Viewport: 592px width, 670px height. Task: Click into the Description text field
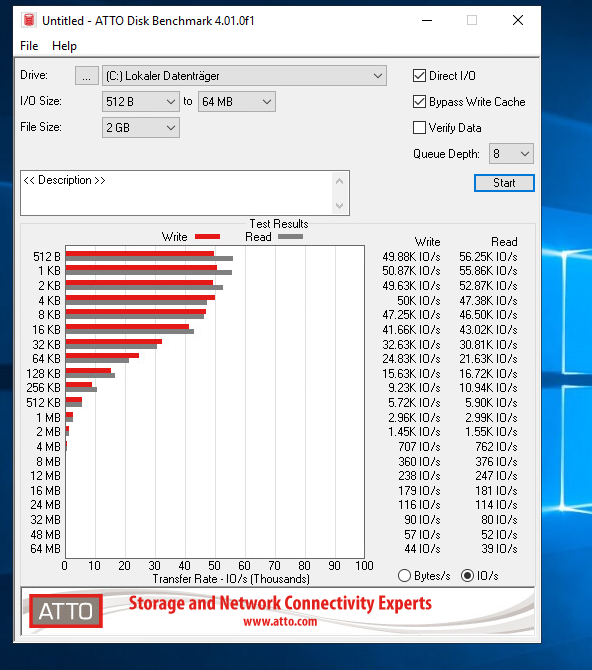(x=176, y=193)
